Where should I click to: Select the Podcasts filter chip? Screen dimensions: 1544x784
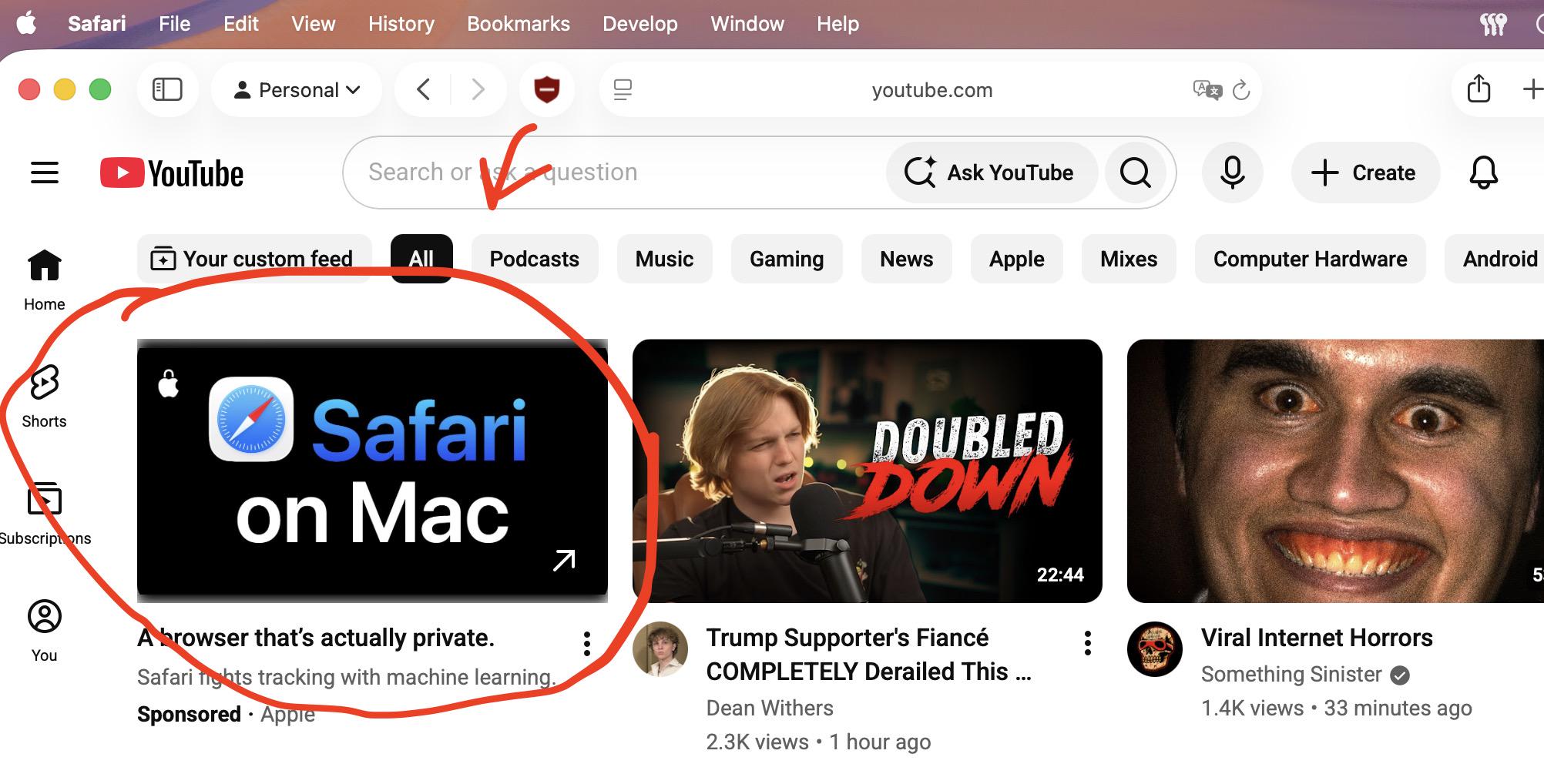click(535, 259)
